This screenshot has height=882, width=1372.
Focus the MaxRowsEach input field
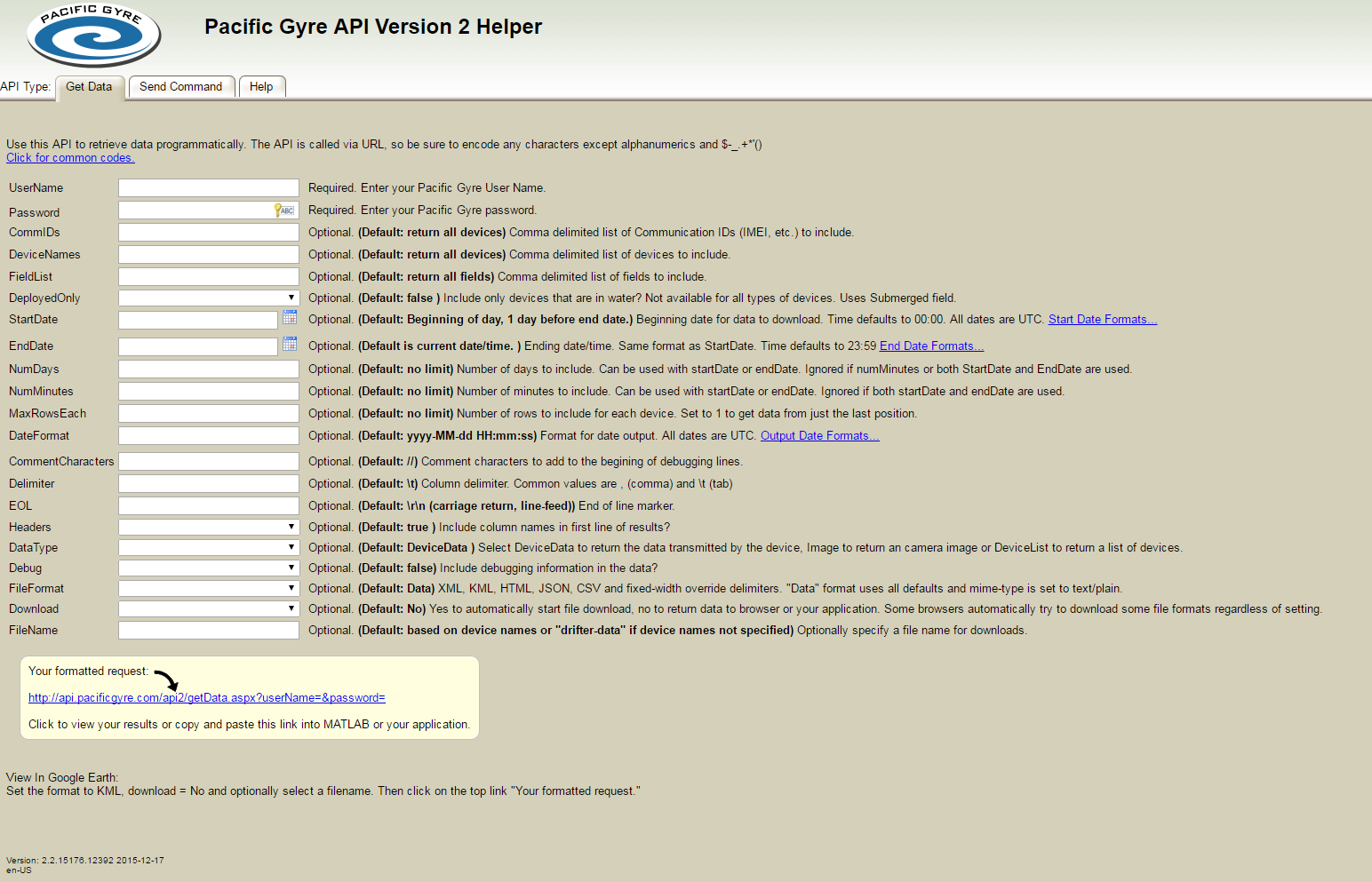click(x=209, y=413)
